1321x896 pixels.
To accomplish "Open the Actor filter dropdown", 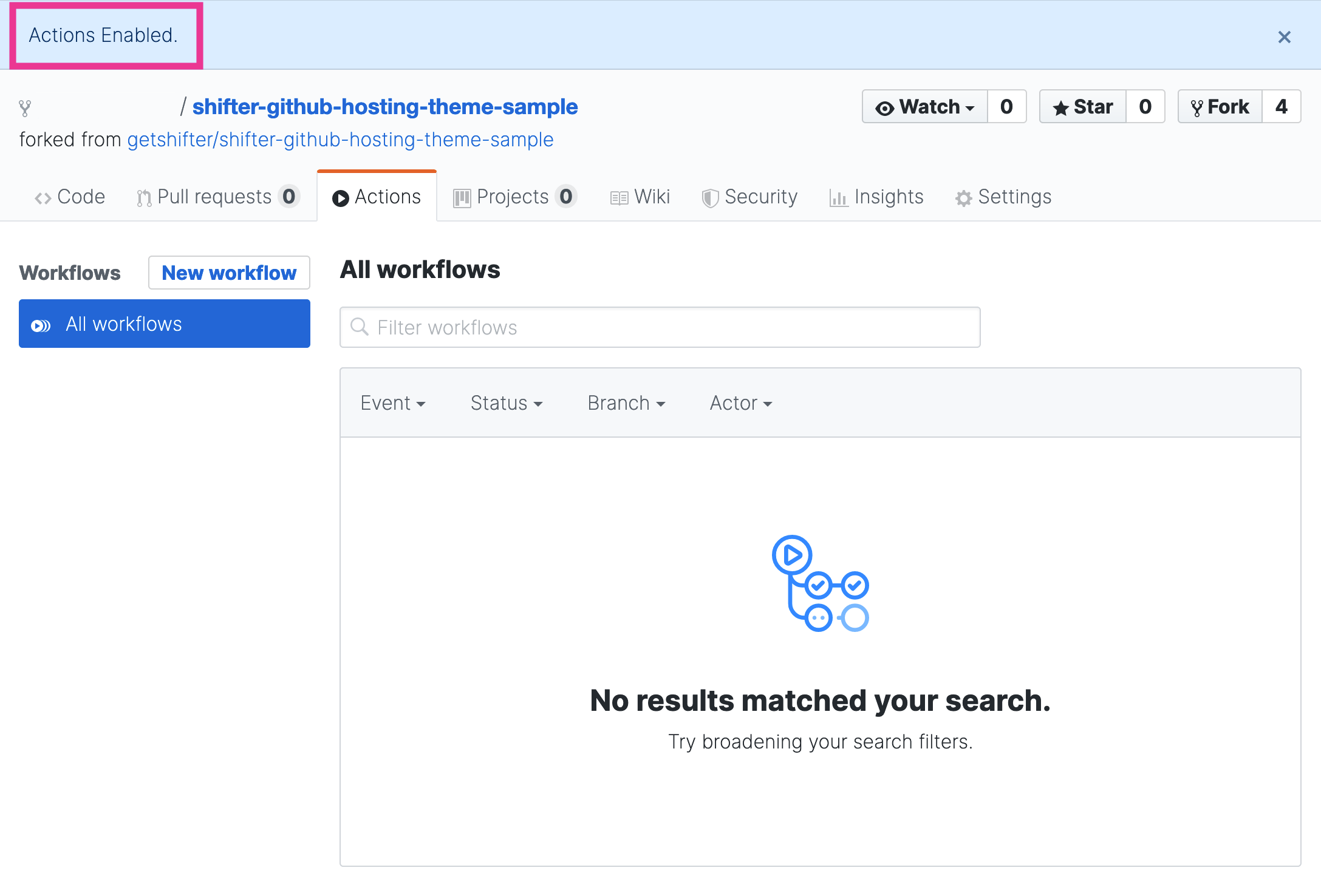I will 741,403.
